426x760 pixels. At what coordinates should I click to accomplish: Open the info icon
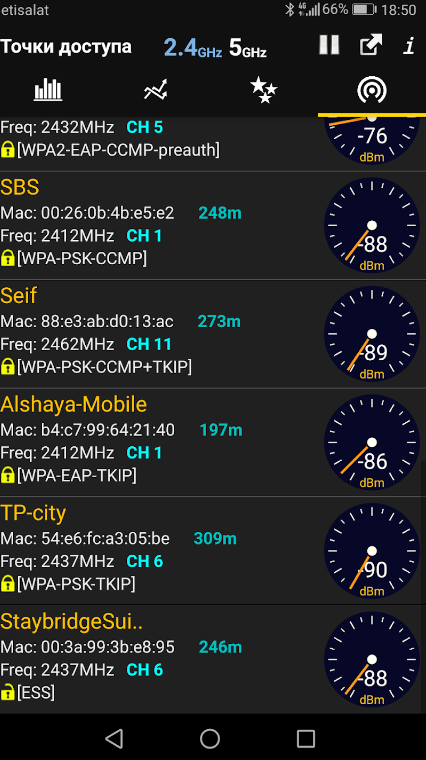point(410,46)
